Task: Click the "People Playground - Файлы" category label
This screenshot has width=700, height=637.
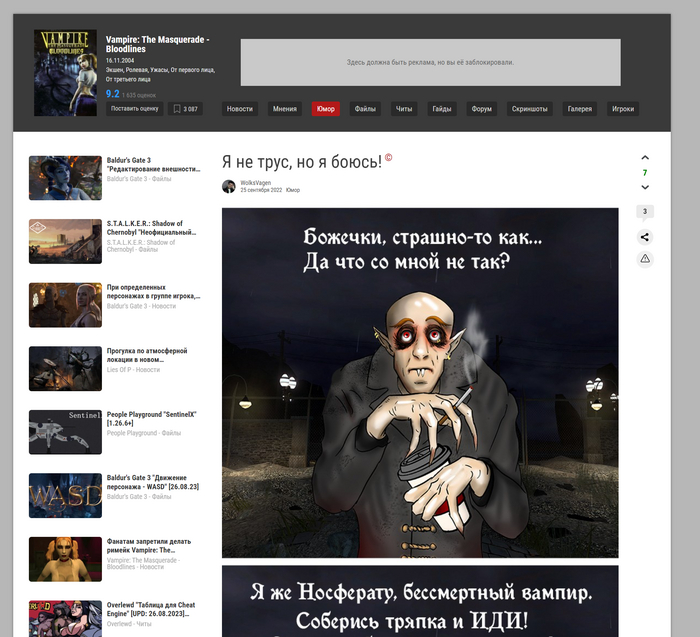Action: click(144, 433)
